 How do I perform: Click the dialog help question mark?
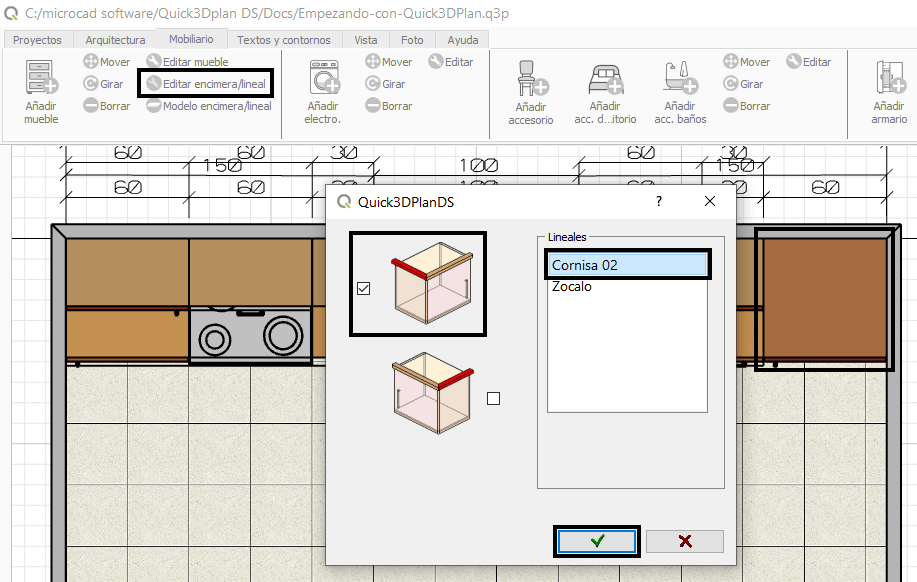(659, 201)
